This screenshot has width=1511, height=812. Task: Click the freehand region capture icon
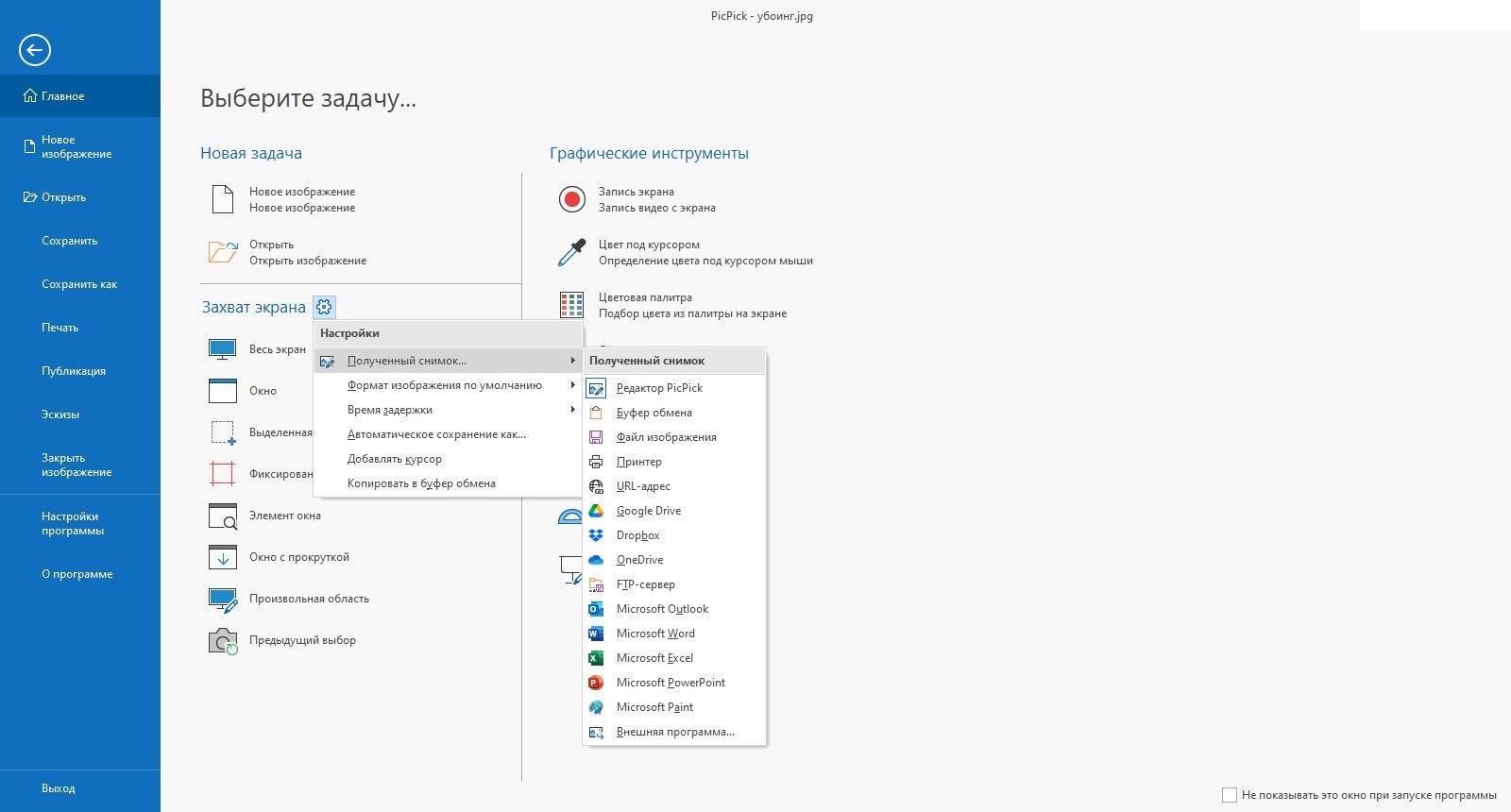click(x=223, y=599)
